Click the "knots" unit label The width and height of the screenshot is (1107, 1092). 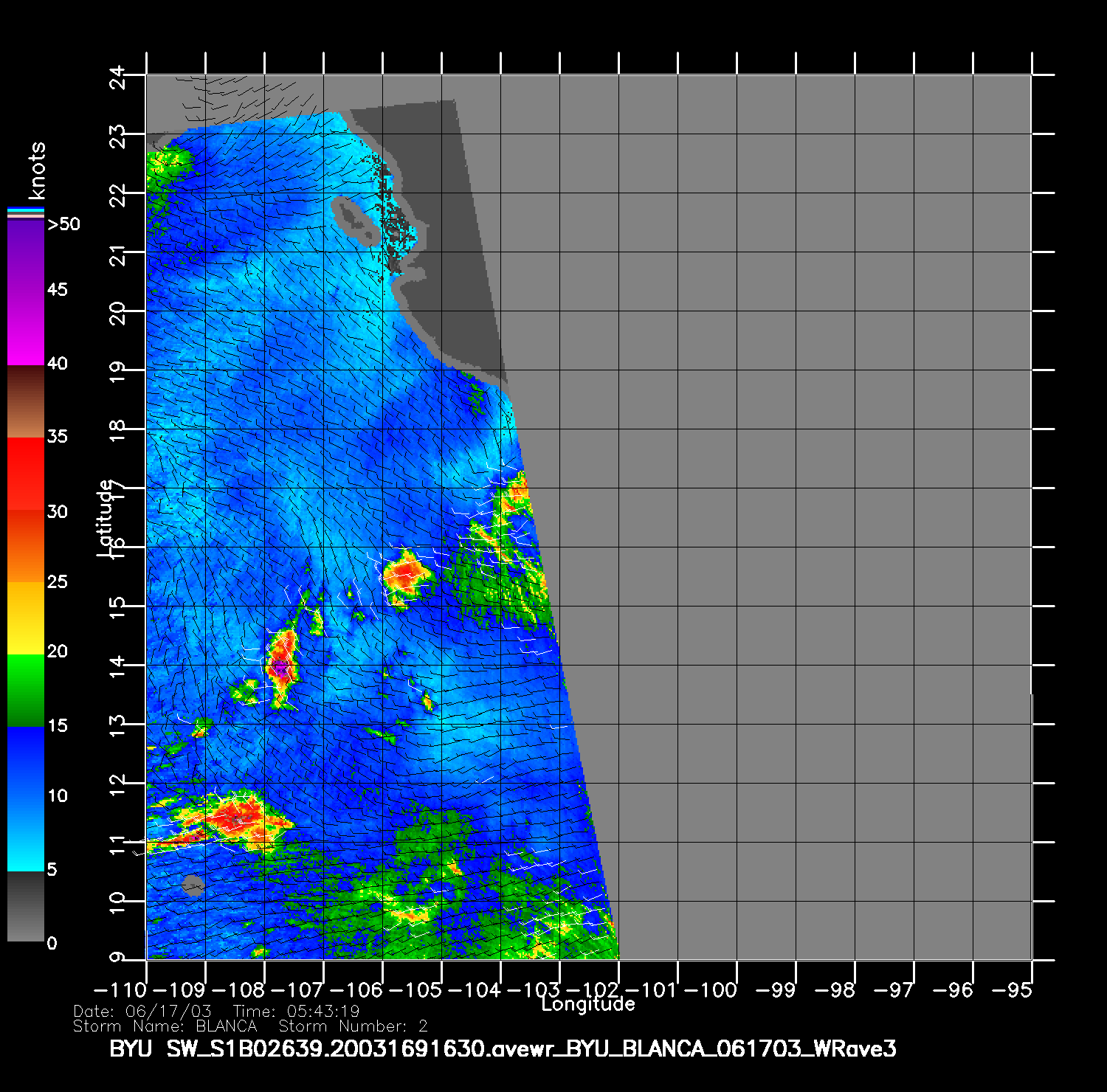(37, 171)
